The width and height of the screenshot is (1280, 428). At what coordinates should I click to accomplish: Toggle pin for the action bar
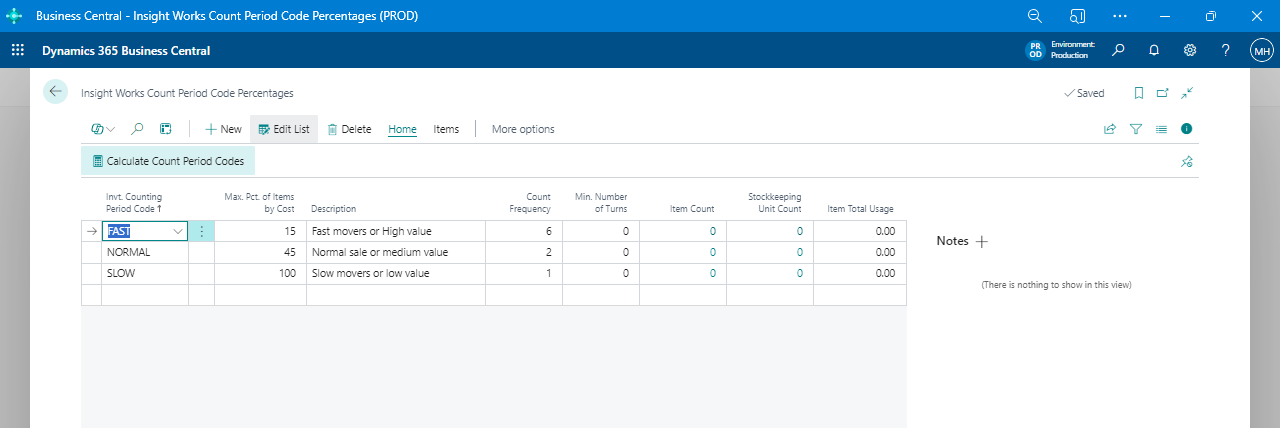point(1186,161)
